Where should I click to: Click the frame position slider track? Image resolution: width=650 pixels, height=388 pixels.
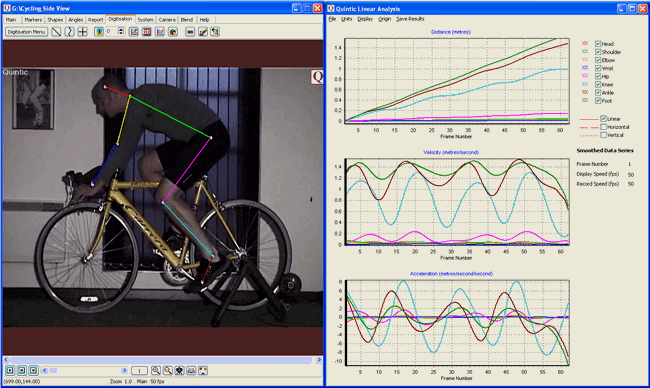(x=85, y=371)
